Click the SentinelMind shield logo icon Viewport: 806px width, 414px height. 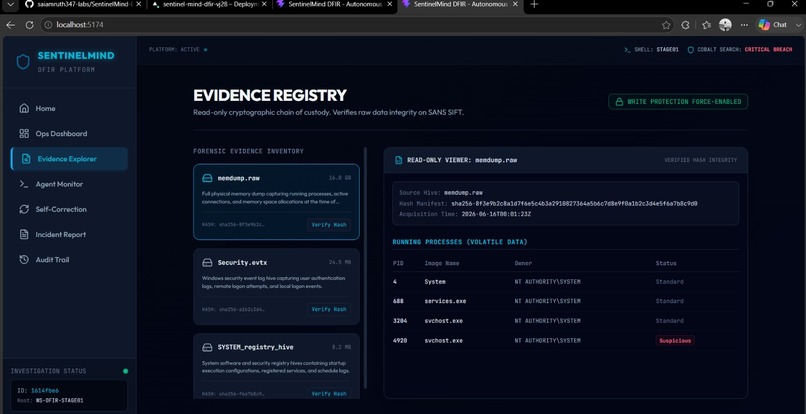(23, 62)
